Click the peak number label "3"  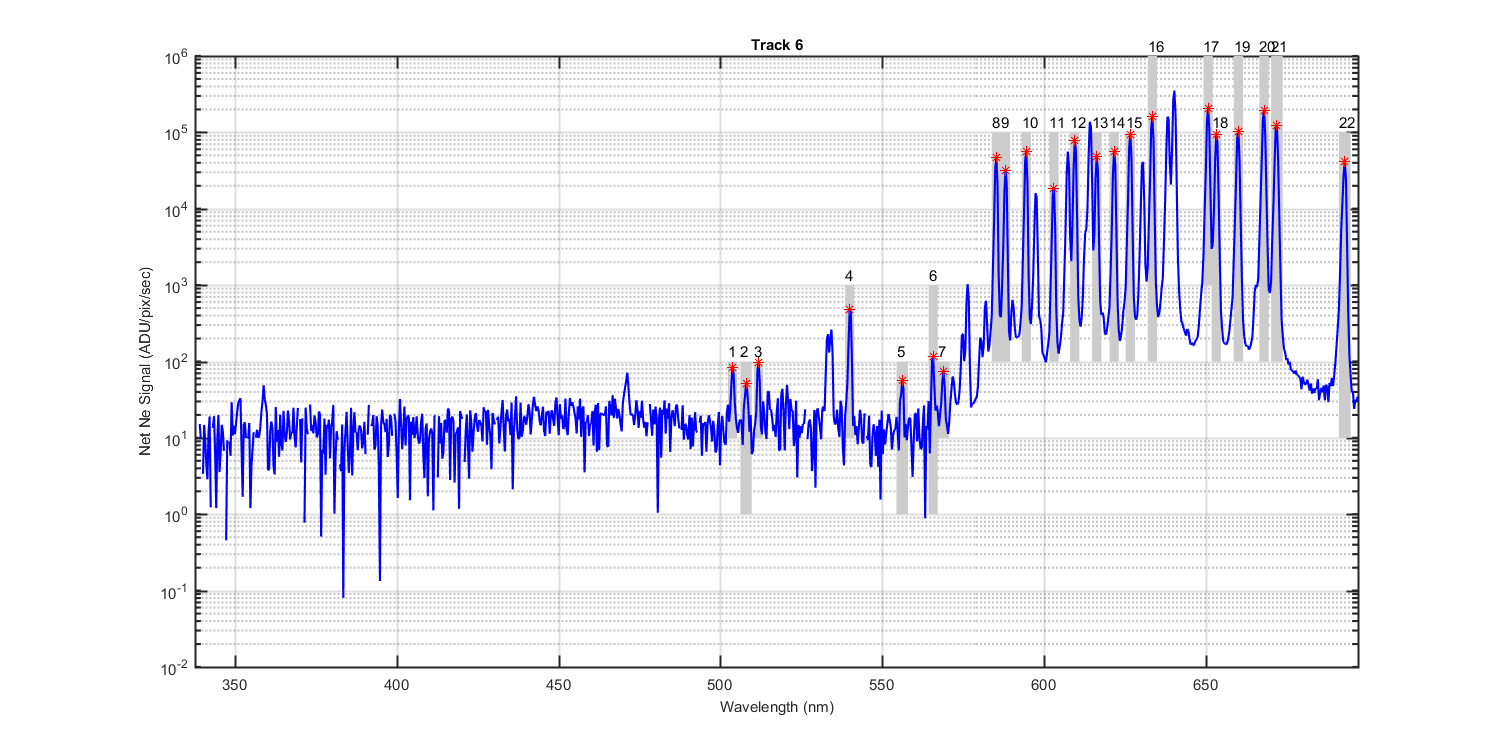click(x=758, y=352)
